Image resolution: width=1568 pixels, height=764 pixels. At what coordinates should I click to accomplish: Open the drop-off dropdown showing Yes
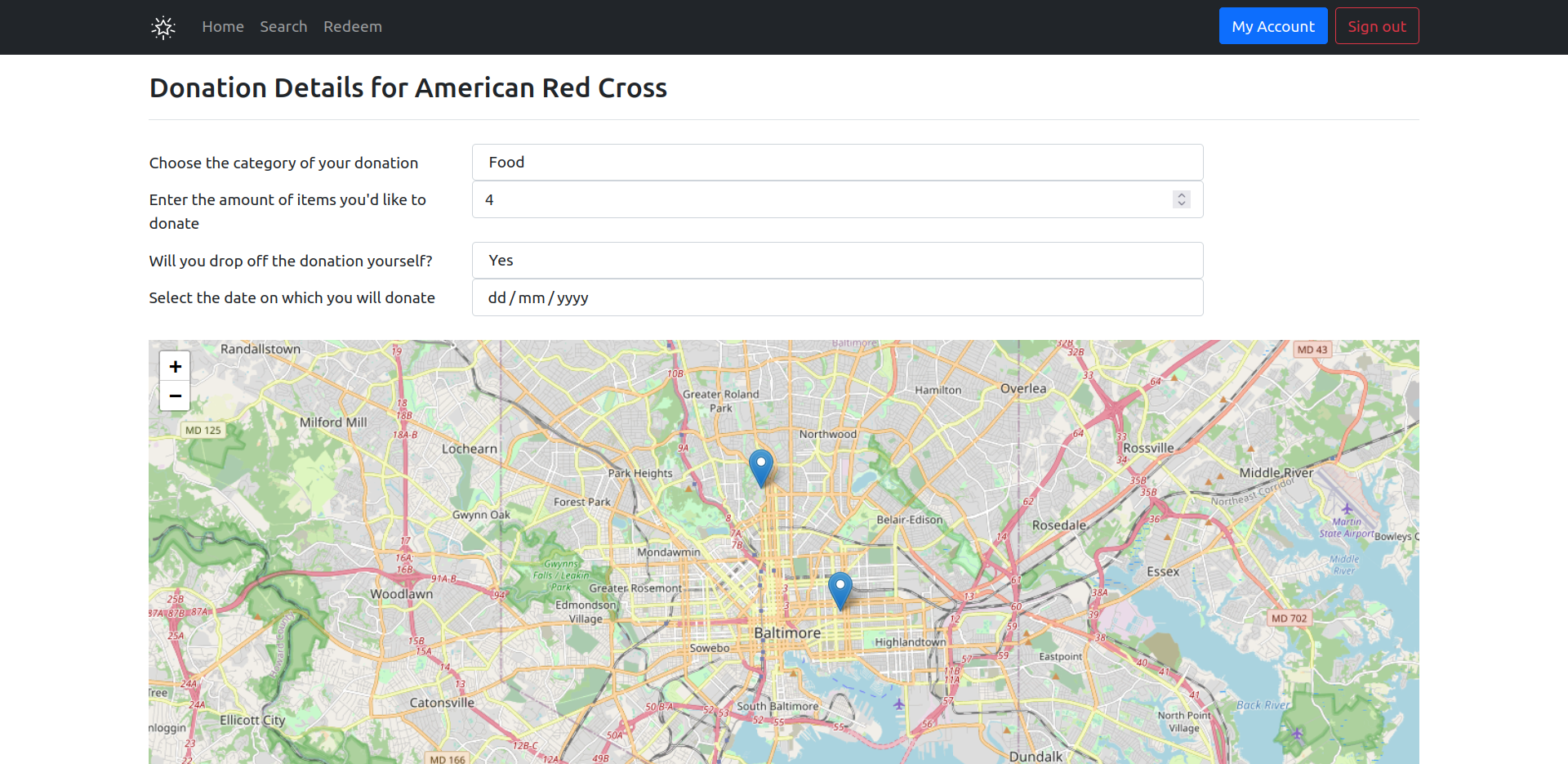[837, 261]
